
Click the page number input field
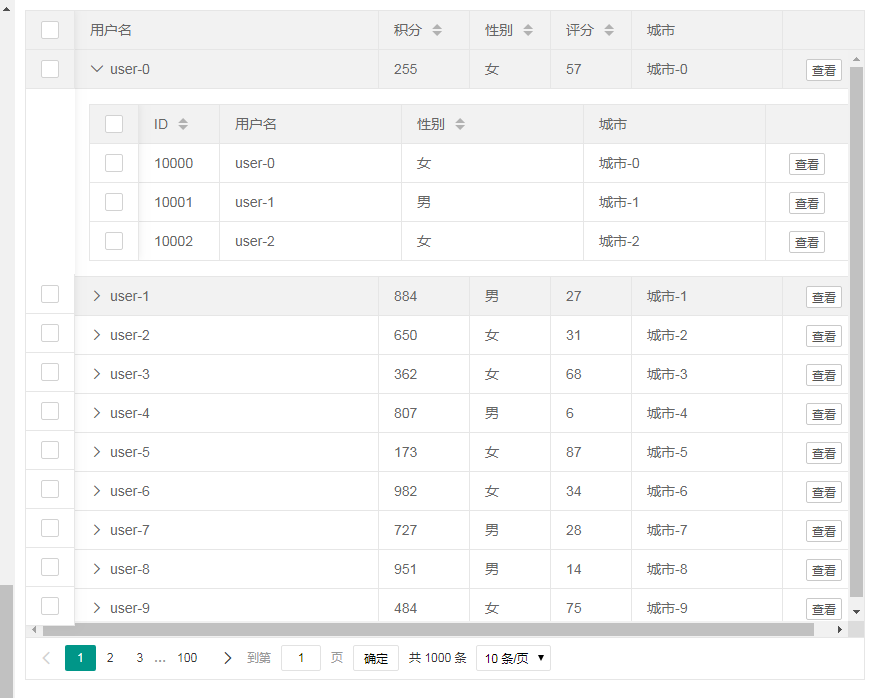pos(301,658)
